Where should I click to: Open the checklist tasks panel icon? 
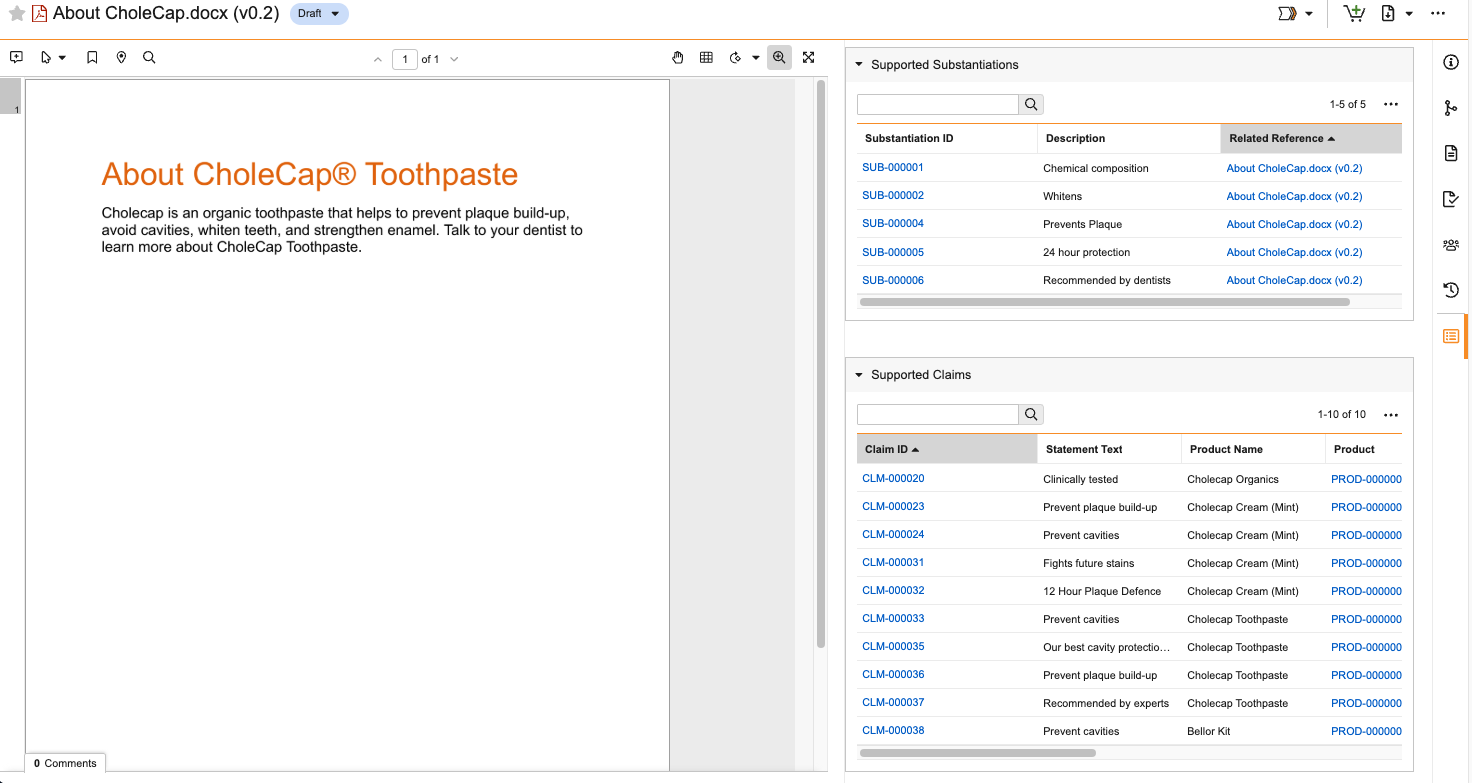pyautogui.click(x=1451, y=199)
